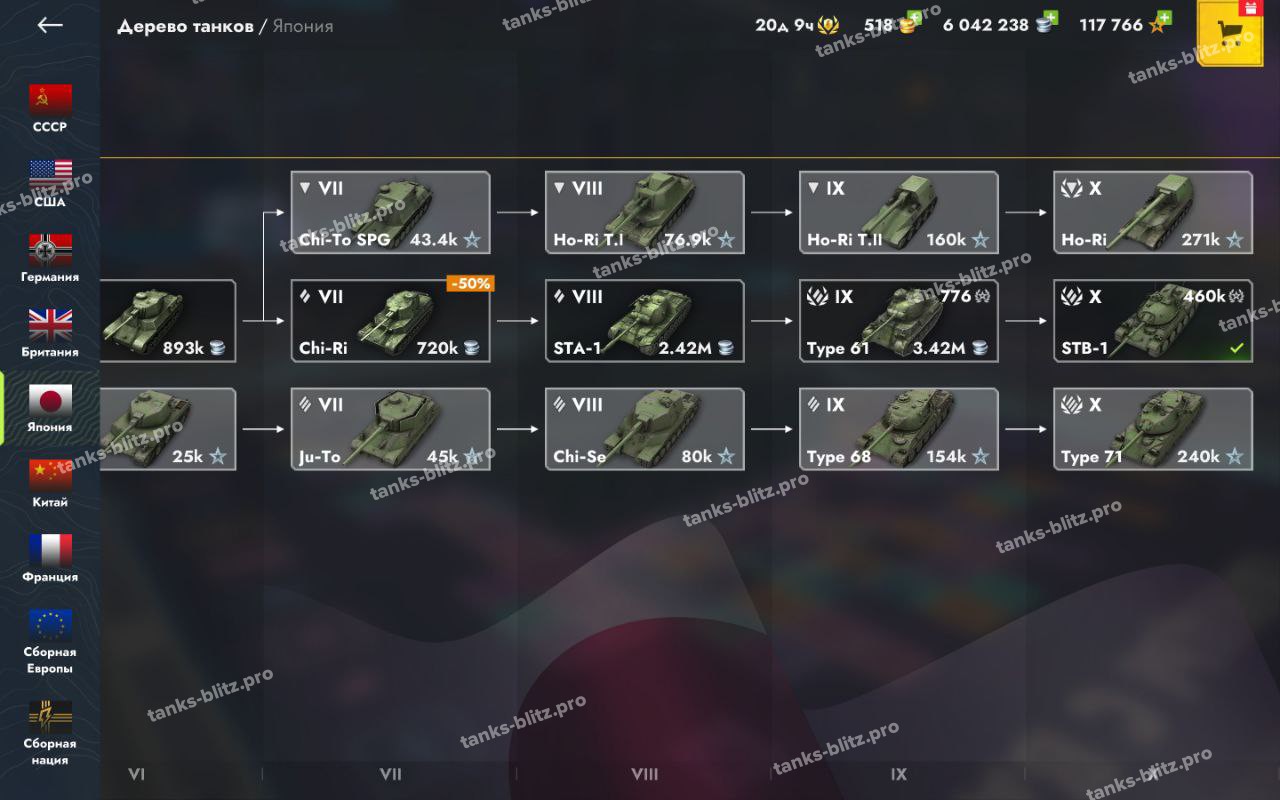1280x800 pixels.
Task: Select the Type 61 tier IX tank
Action: (x=898, y=321)
